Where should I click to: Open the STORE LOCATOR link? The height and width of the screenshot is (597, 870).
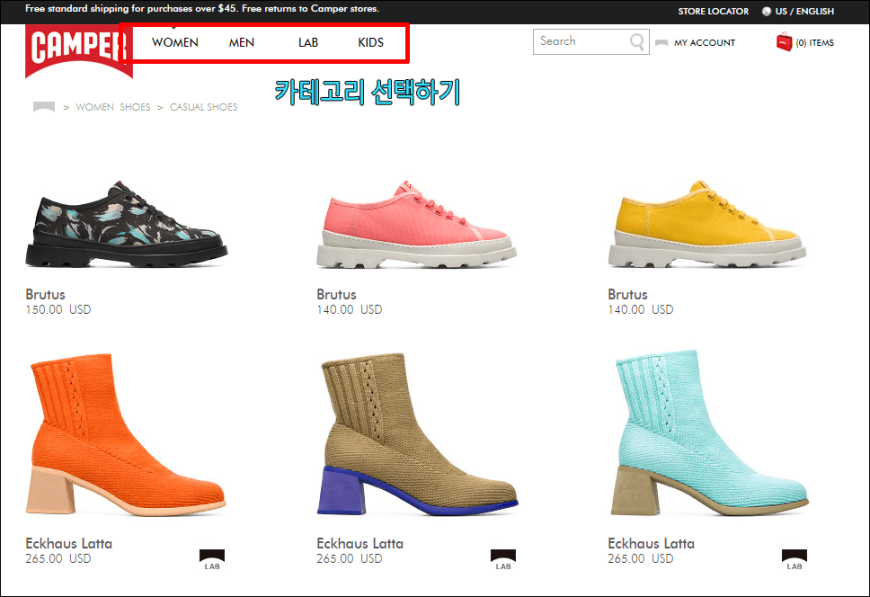713,11
